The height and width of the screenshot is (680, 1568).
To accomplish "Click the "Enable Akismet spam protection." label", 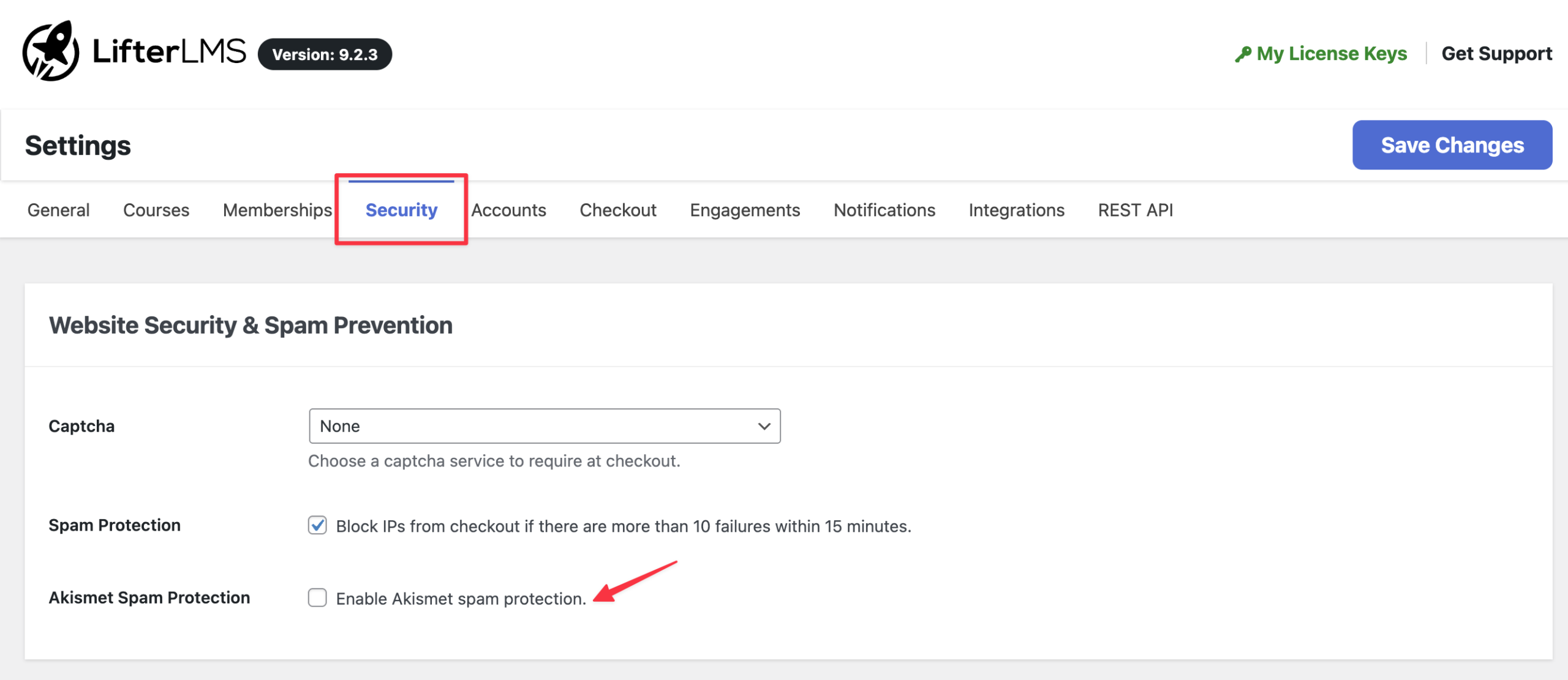I will pos(461,599).
